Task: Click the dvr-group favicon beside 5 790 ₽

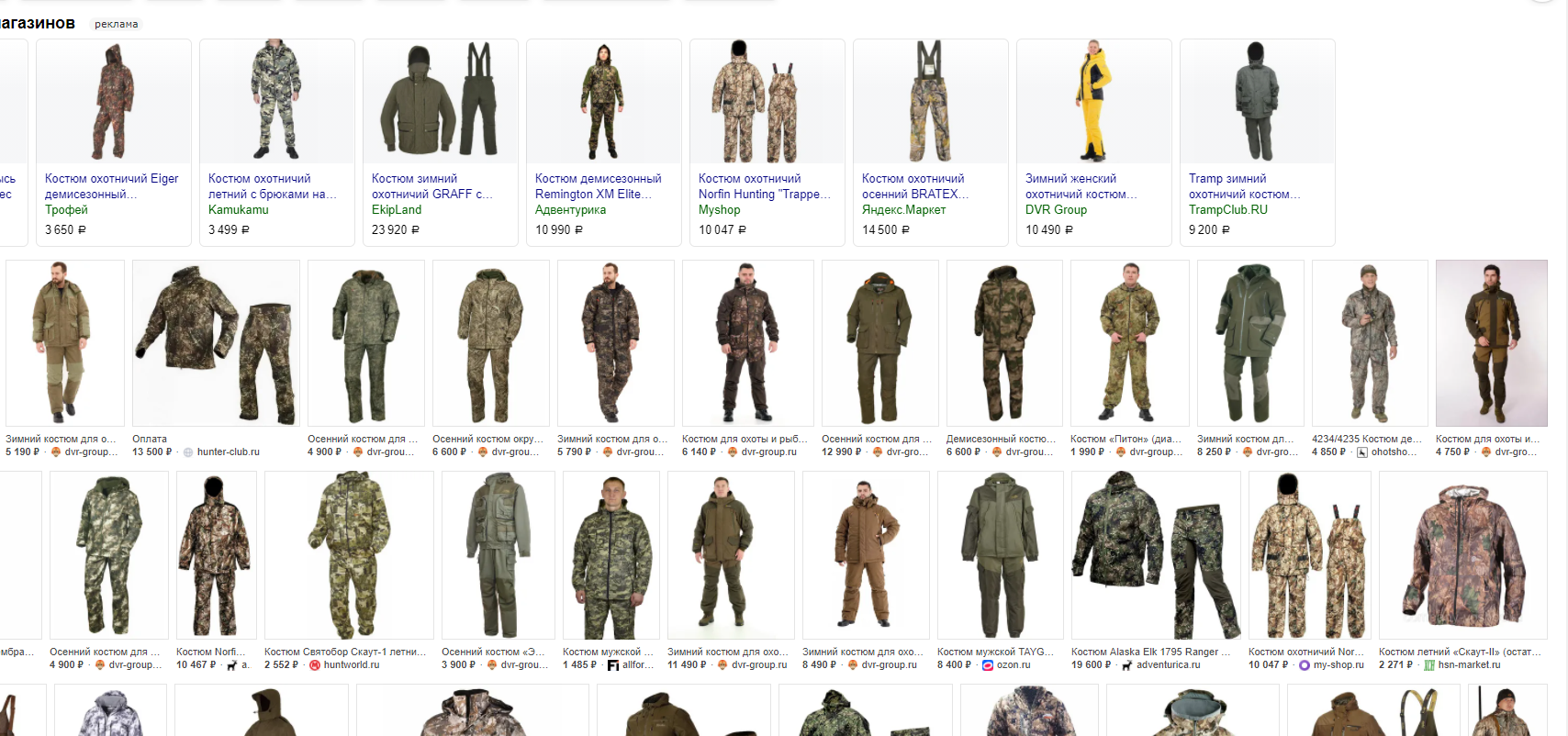Action: 608,452
